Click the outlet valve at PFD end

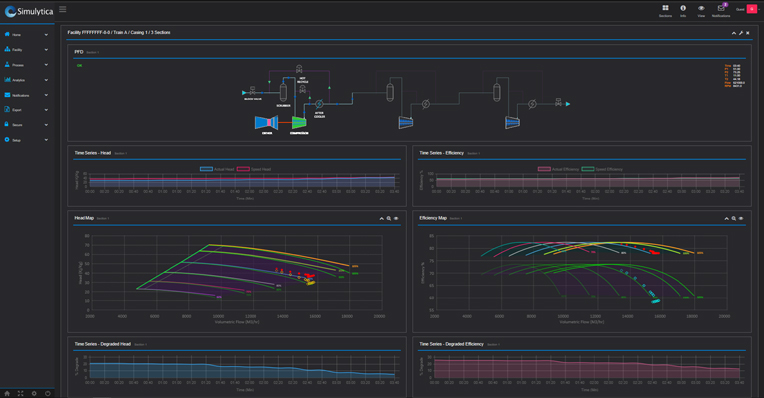[x=558, y=102]
